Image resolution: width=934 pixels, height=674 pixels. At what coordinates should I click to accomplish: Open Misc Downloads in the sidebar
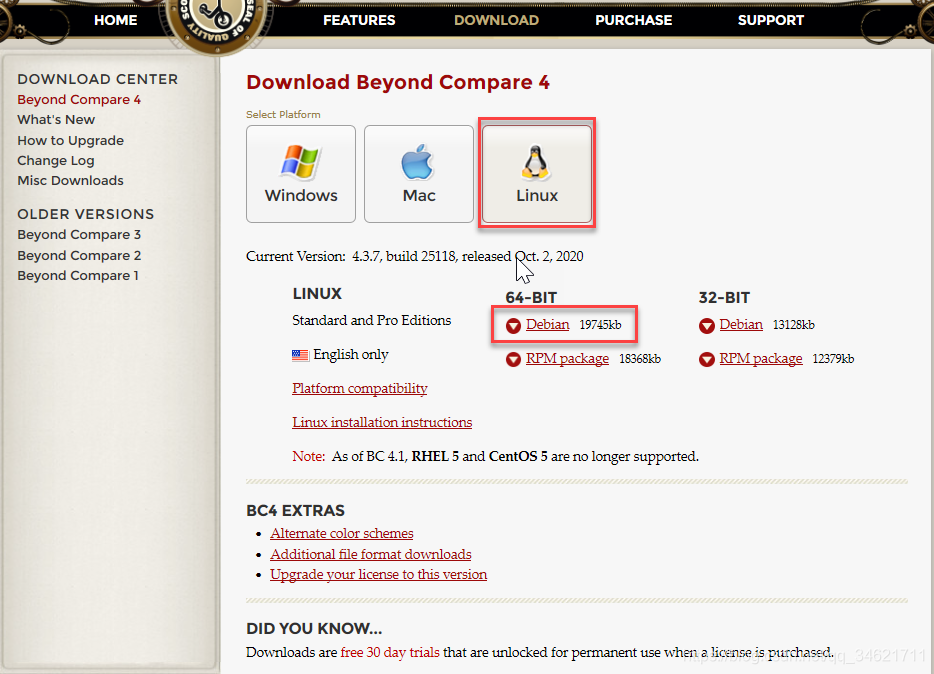pyautogui.click(x=70, y=180)
